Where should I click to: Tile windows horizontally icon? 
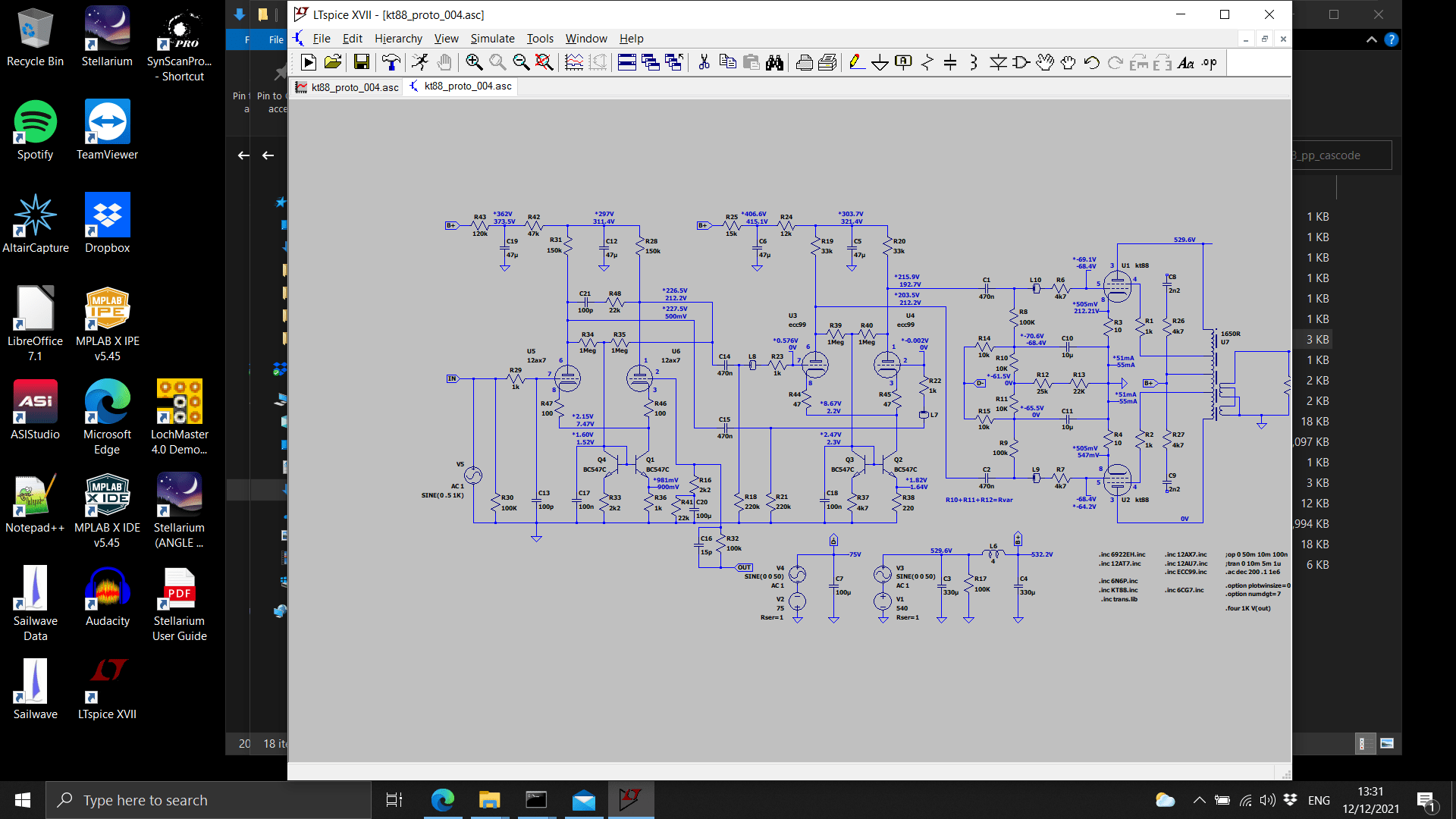627,63
